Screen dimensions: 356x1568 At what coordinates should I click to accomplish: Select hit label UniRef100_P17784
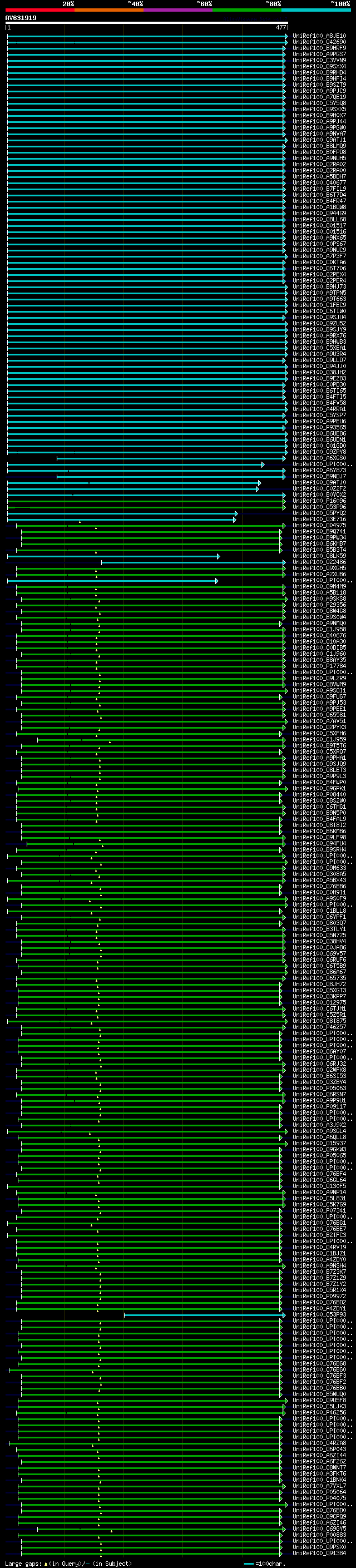click(x=319, y=666)
